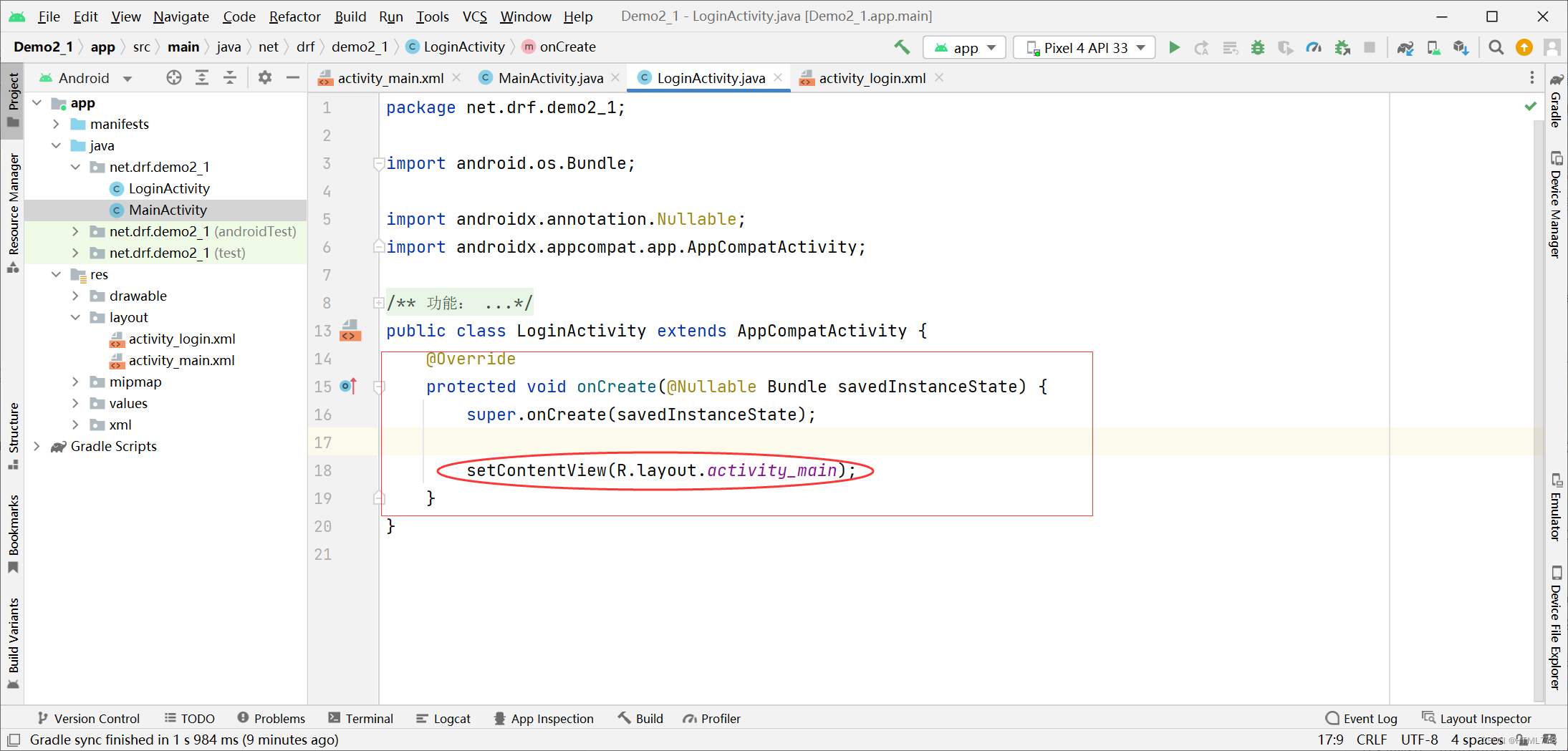Toggle the Device File Explorer panel
Screen dimensions: 1568x751
(1555, 628)
